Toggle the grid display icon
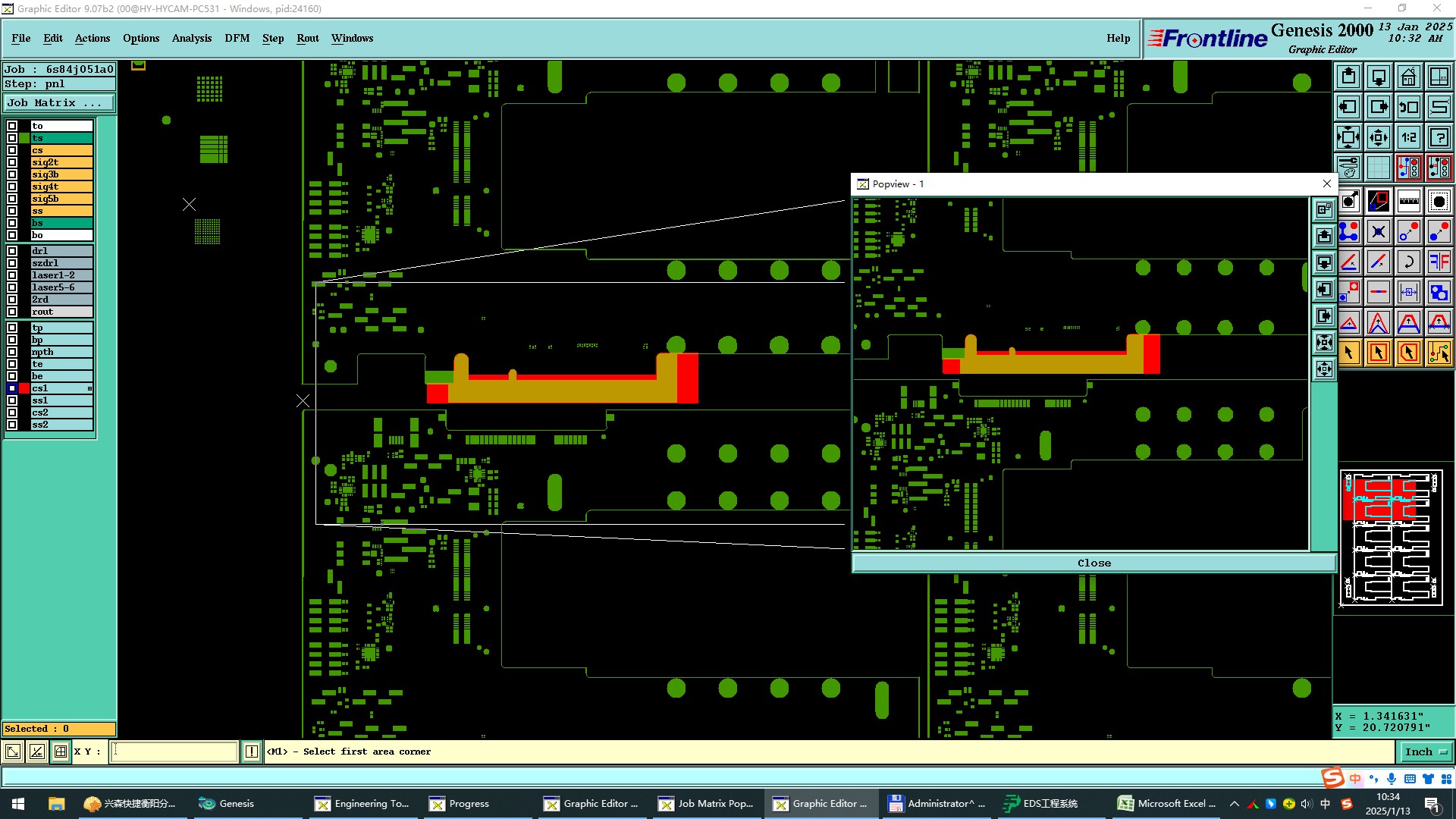This screenshot has width=1456, height=819. [1378, 168]
